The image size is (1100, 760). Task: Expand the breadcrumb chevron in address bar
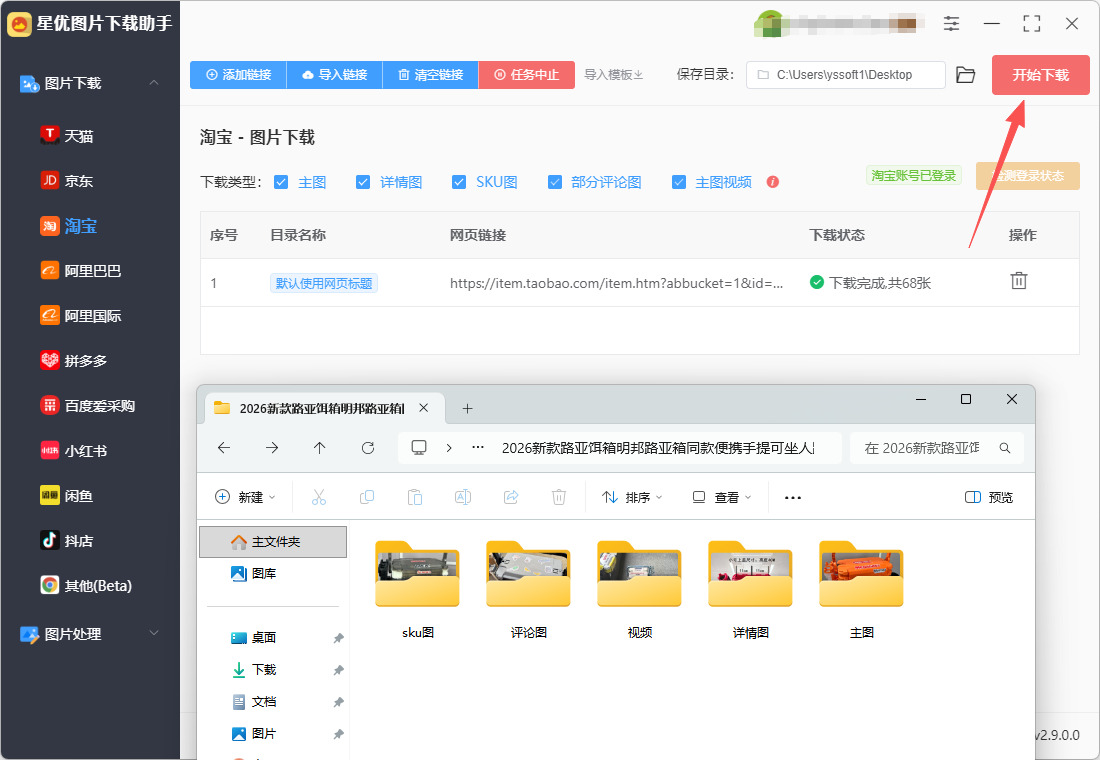[449, 448]
